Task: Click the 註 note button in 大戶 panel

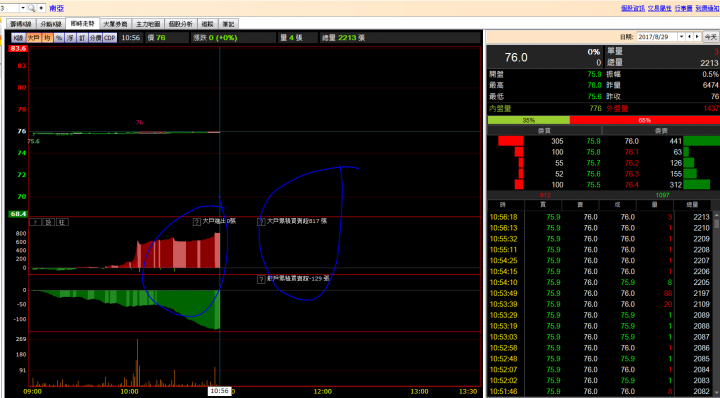Action: [62, 222]
